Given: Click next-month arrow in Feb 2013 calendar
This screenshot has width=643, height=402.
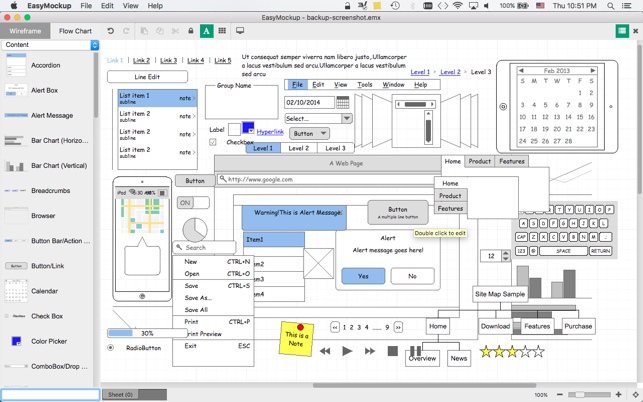Looking at the screenshot, I should [x=593, y=71].
